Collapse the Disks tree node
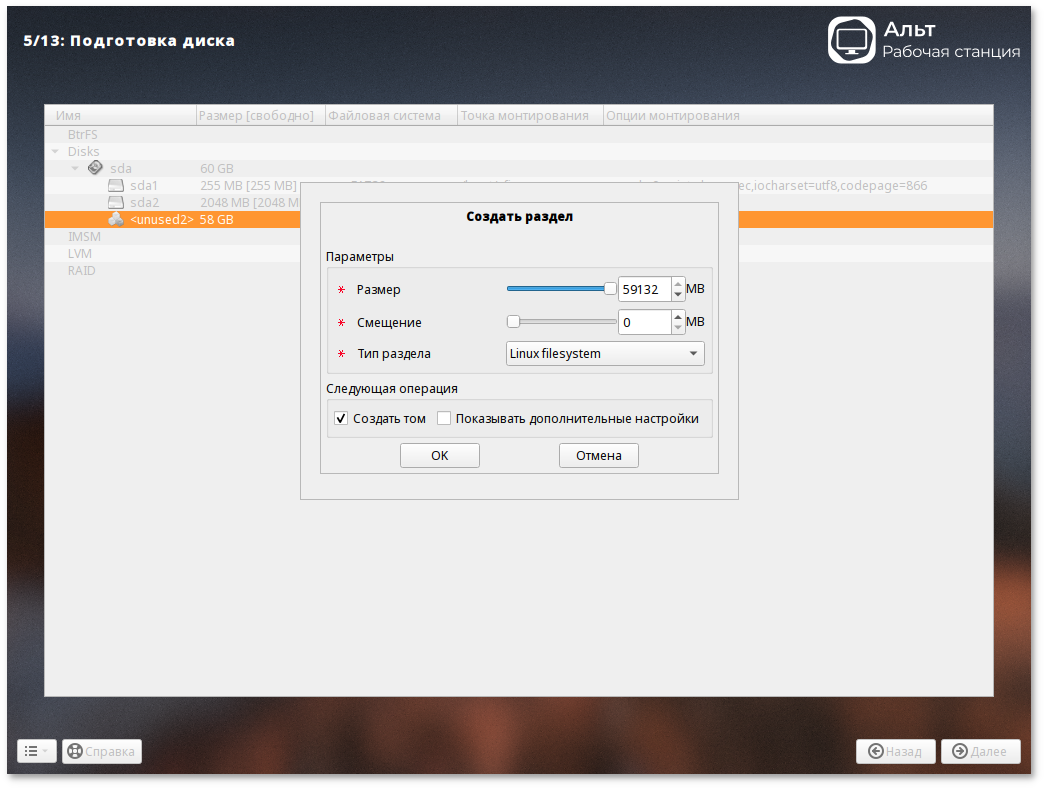The image size is (1044, 788). (56, 152)
